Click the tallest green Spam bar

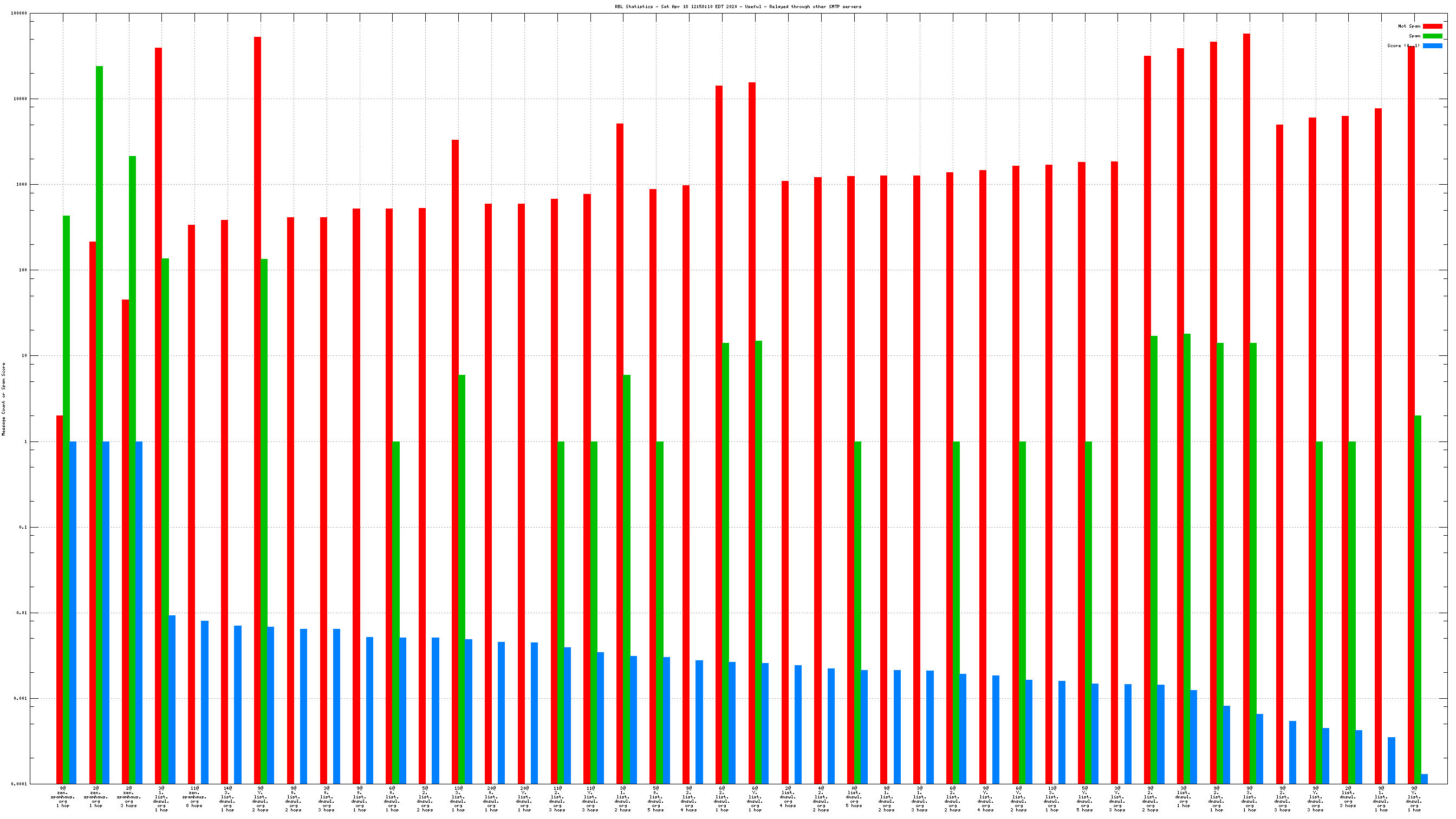[x=100, y=424]
